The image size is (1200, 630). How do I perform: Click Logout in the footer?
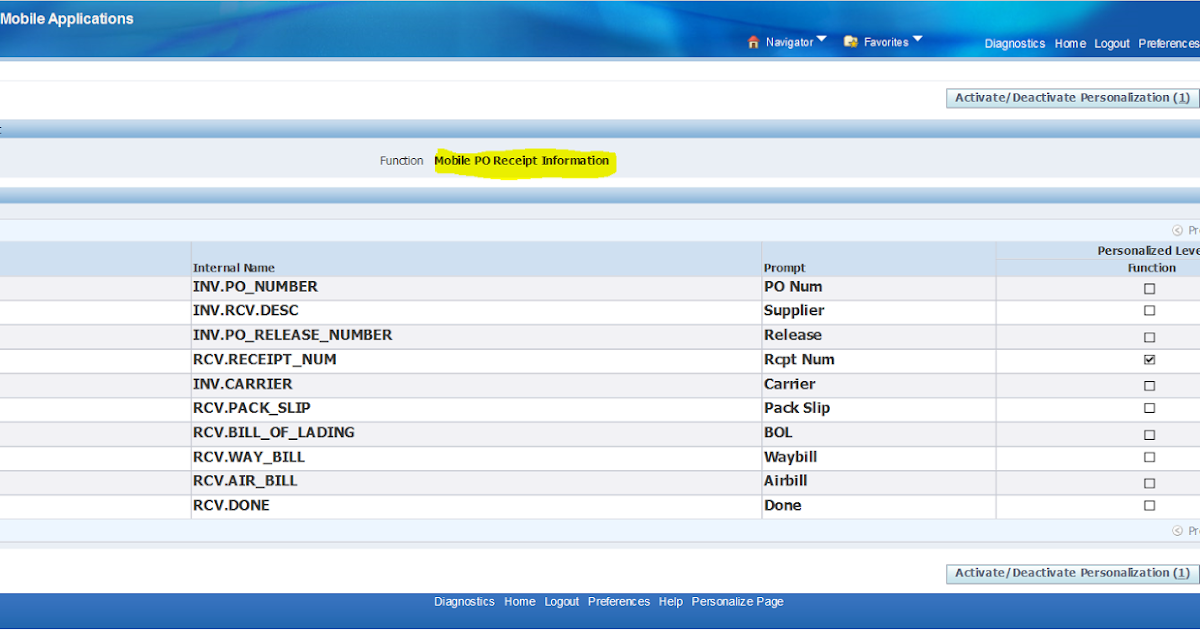tap(561, 601)
